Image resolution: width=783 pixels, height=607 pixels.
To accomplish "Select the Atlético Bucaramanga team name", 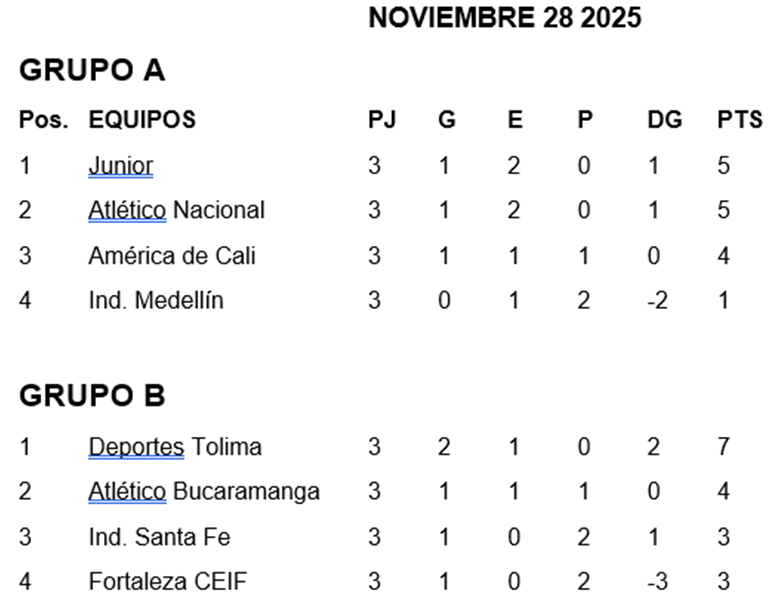I will pyautogui.click(x=204, y=491).
